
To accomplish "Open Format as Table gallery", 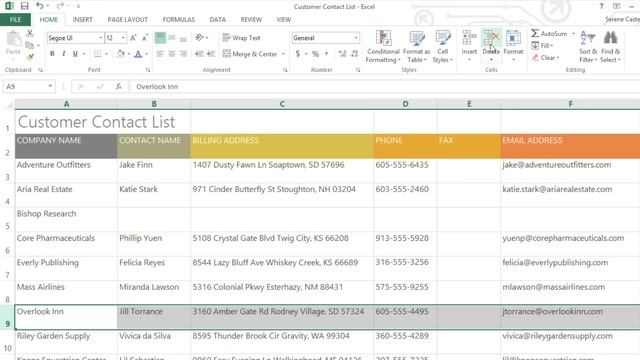I will [416, 47].
